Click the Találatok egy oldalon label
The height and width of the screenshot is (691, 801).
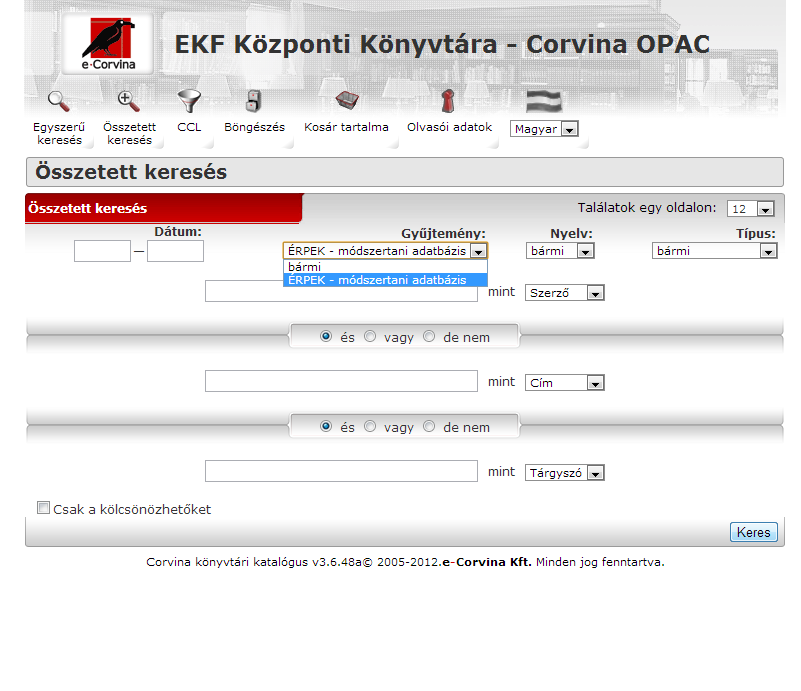(x=647, y=208)
